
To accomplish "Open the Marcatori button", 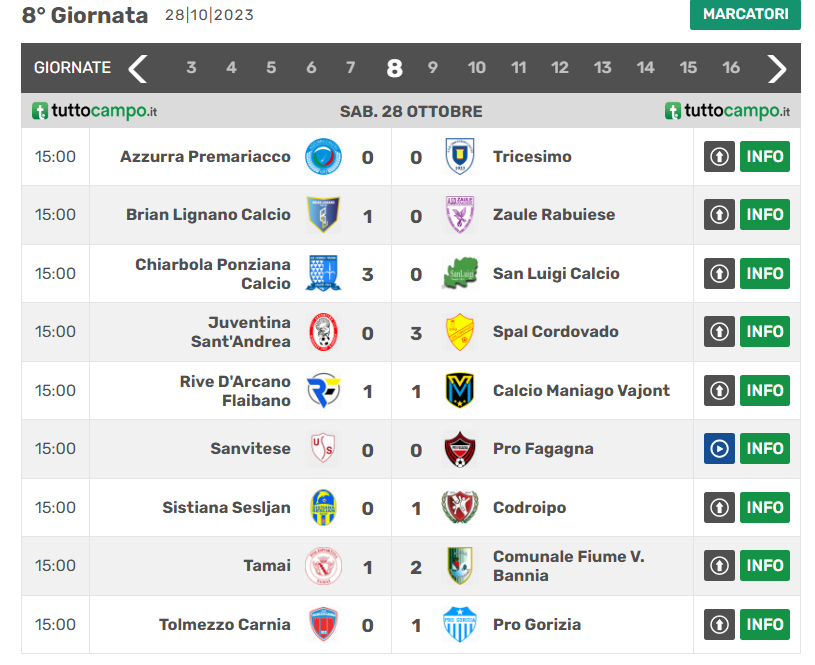I will pos(745,15).
